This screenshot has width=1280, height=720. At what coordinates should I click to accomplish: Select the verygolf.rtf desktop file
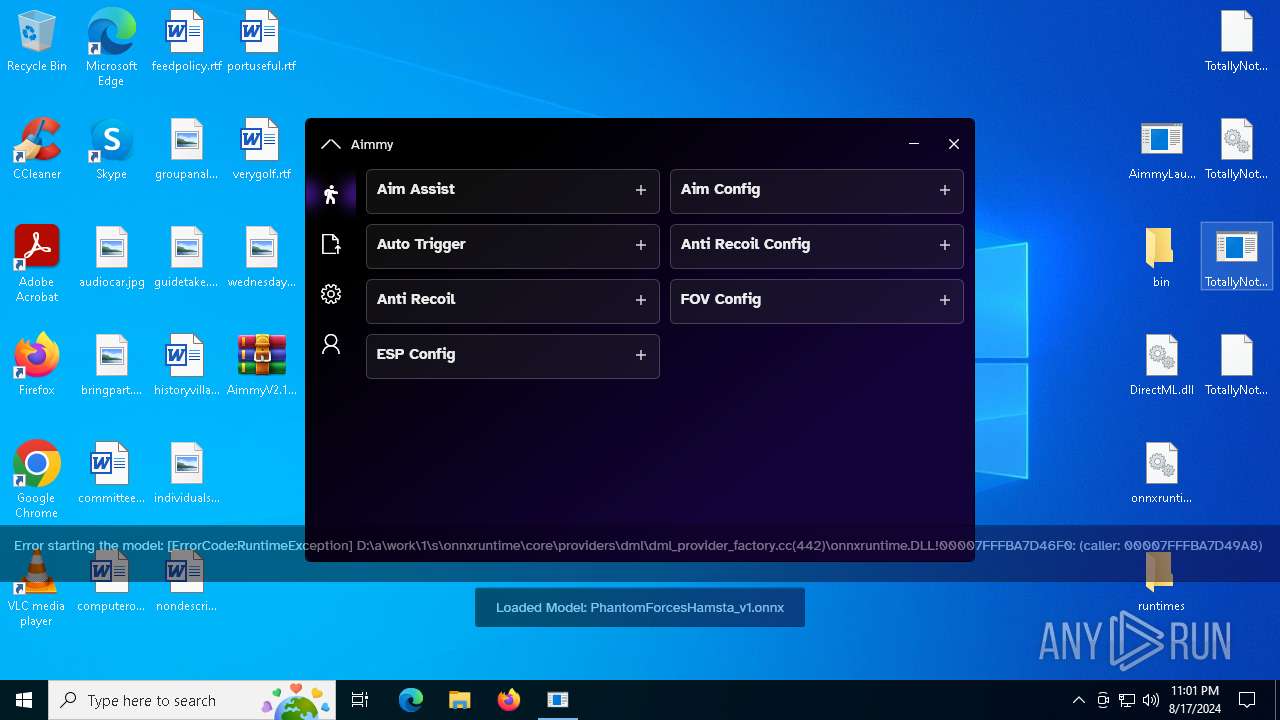pos(261,150)
